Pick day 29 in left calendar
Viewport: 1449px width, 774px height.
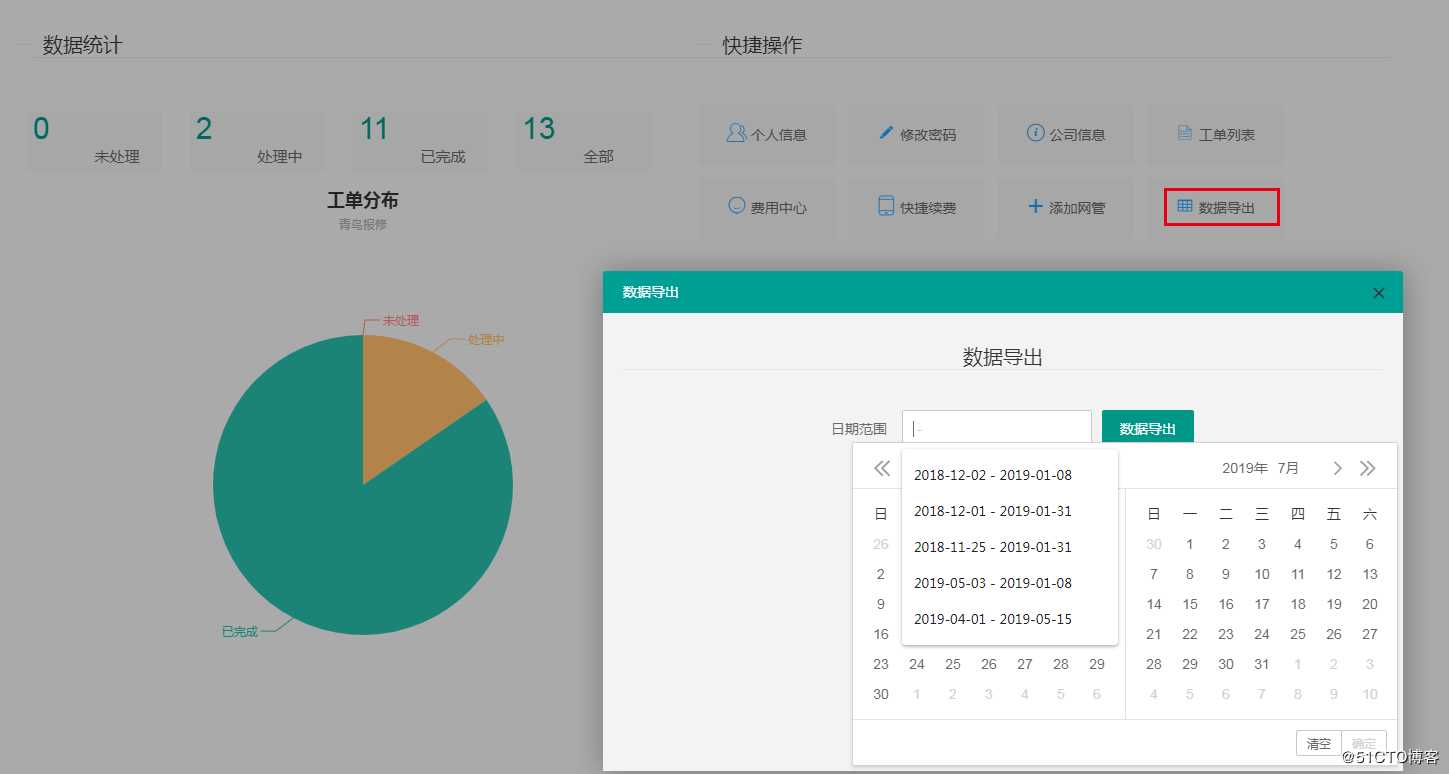(1097, 664)
